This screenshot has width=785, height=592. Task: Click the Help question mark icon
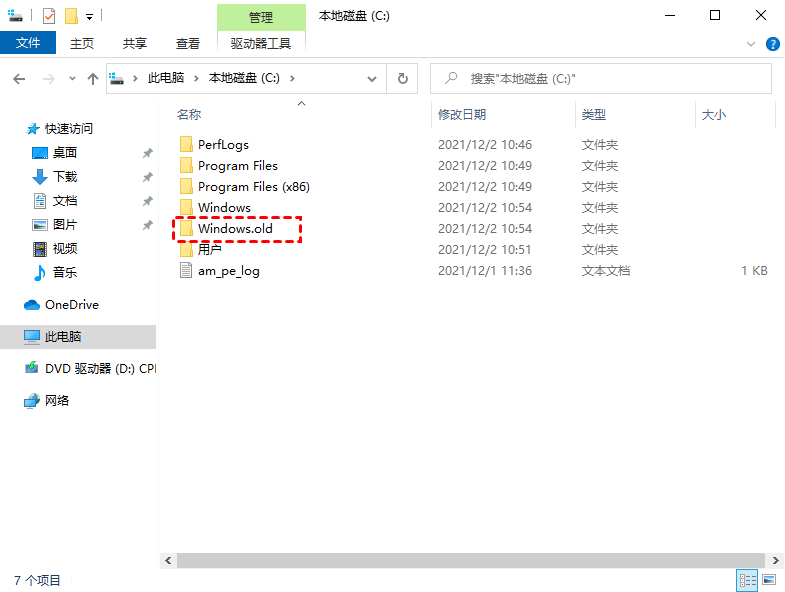(772, 44)
